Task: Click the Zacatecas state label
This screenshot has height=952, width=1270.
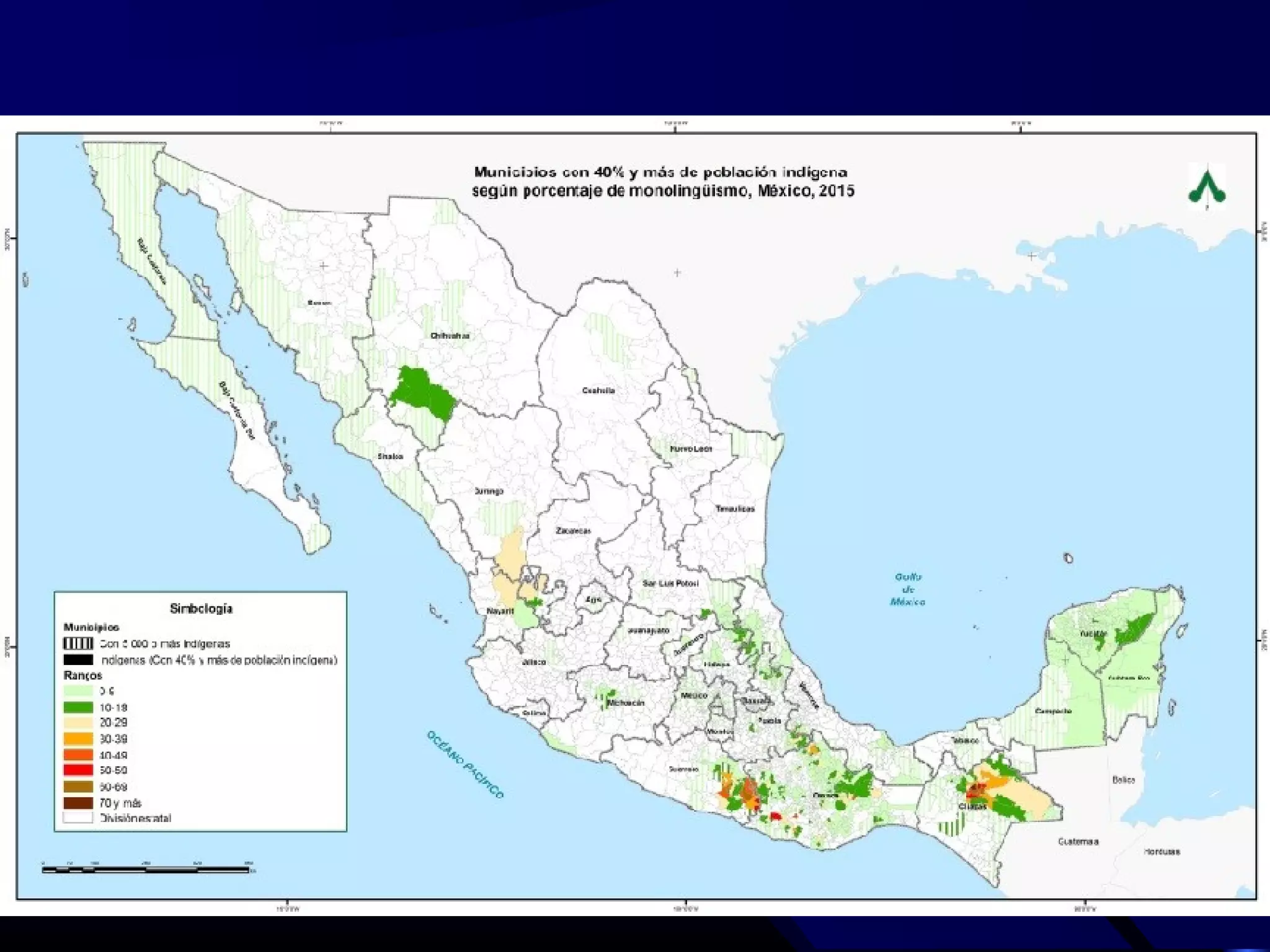Action: 573,531
